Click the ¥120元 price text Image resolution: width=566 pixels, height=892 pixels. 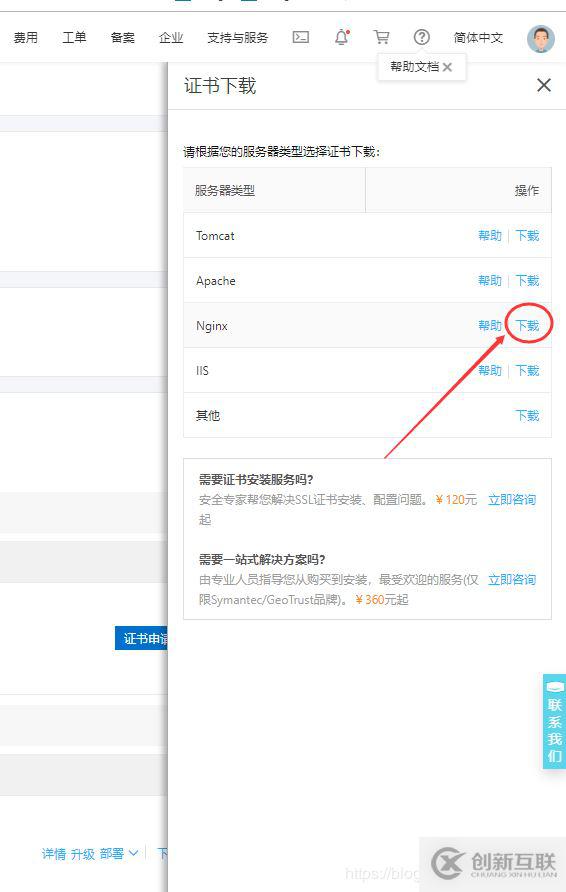[456, 499]
